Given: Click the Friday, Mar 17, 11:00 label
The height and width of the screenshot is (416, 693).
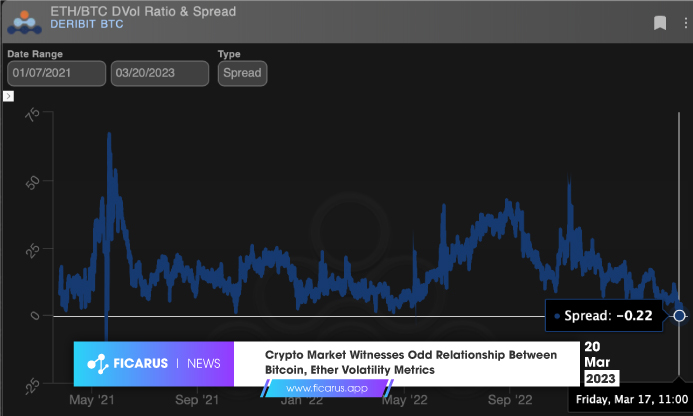Looking at the screenshot, I should tap(632, 400).
